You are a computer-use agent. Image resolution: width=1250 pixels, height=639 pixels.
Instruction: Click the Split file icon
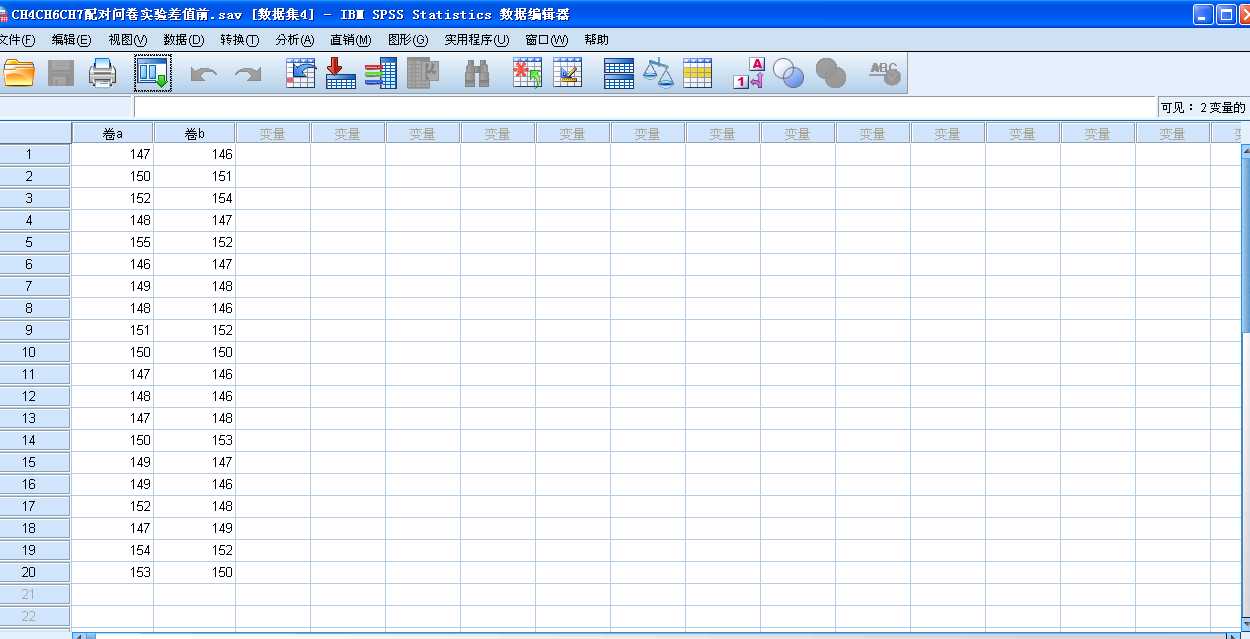tap(619, 73)
